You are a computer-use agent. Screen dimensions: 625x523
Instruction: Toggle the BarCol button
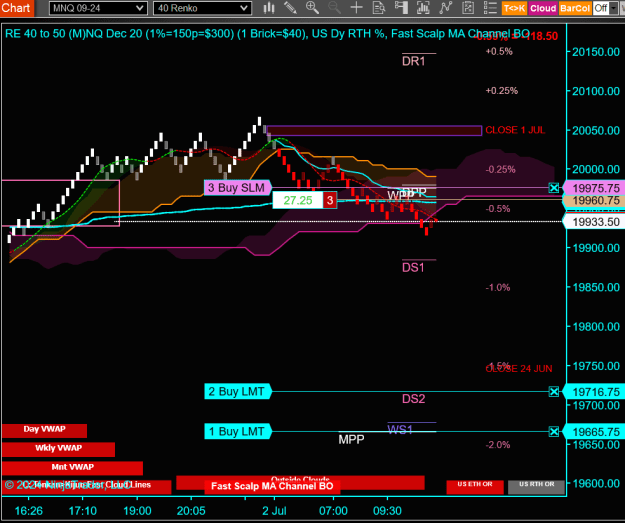coord(574,8)
